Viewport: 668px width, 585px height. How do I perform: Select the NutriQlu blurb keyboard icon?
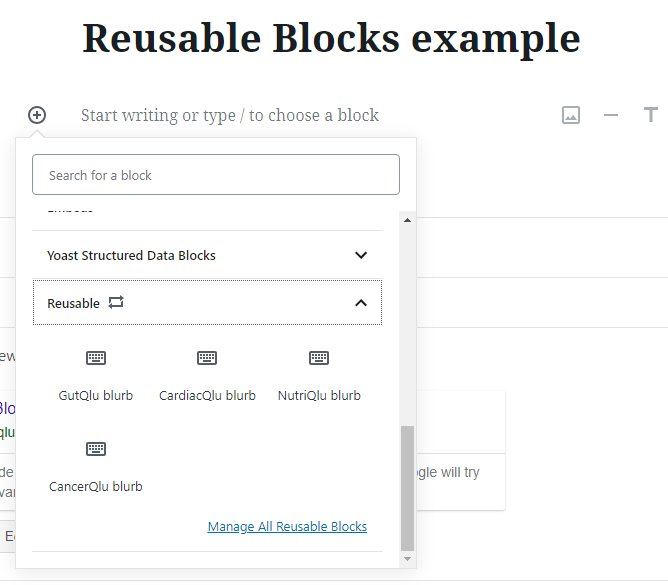(x=319, y=358)
